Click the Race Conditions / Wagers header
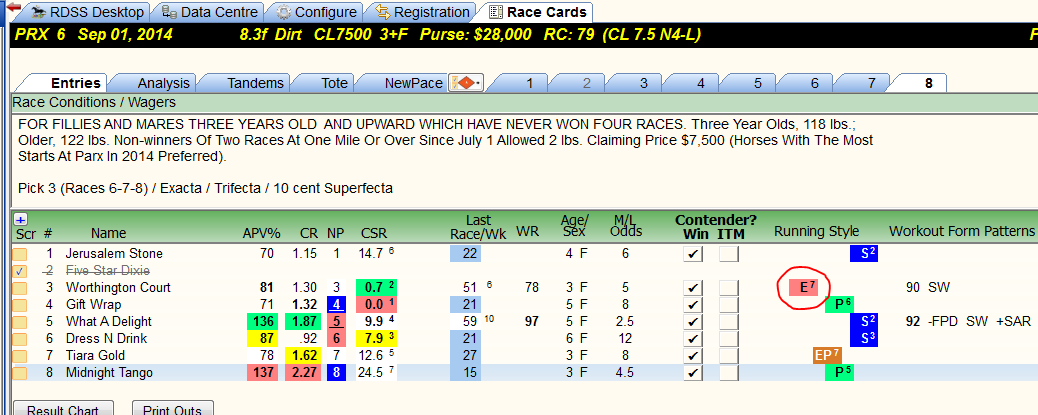The height and width of the screenshot is (415, 1038). click(x=95, y=103)
